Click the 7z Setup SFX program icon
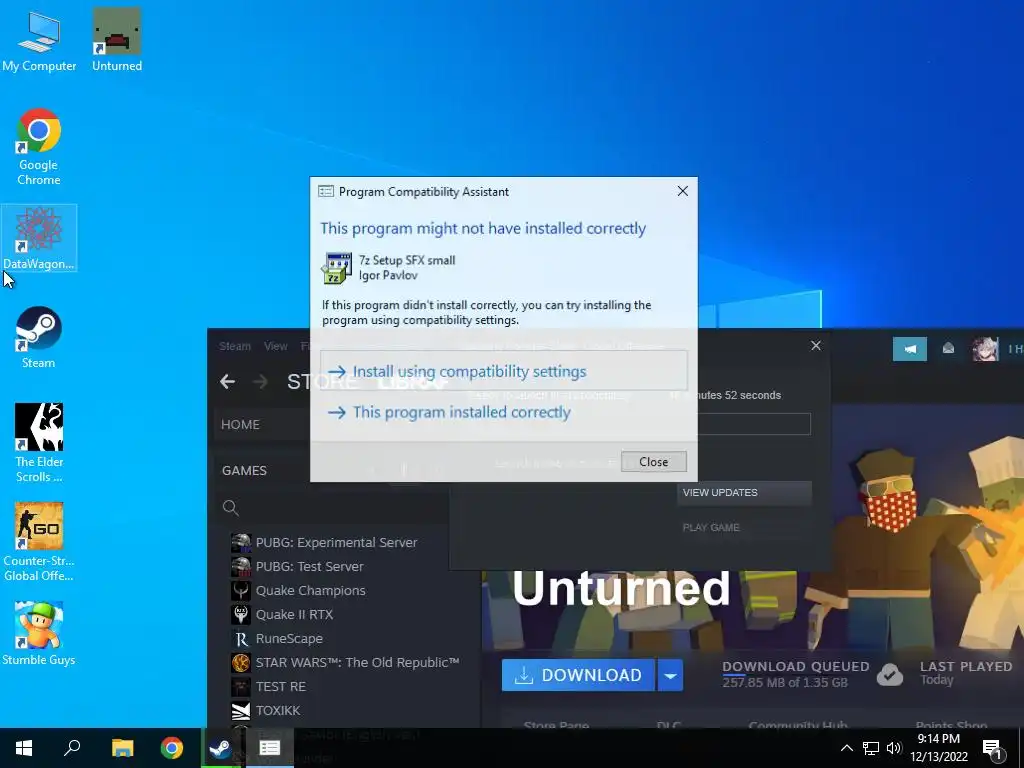Image resolution: width=1024 pixels, height=768 pixels. [x=336, y=268]
